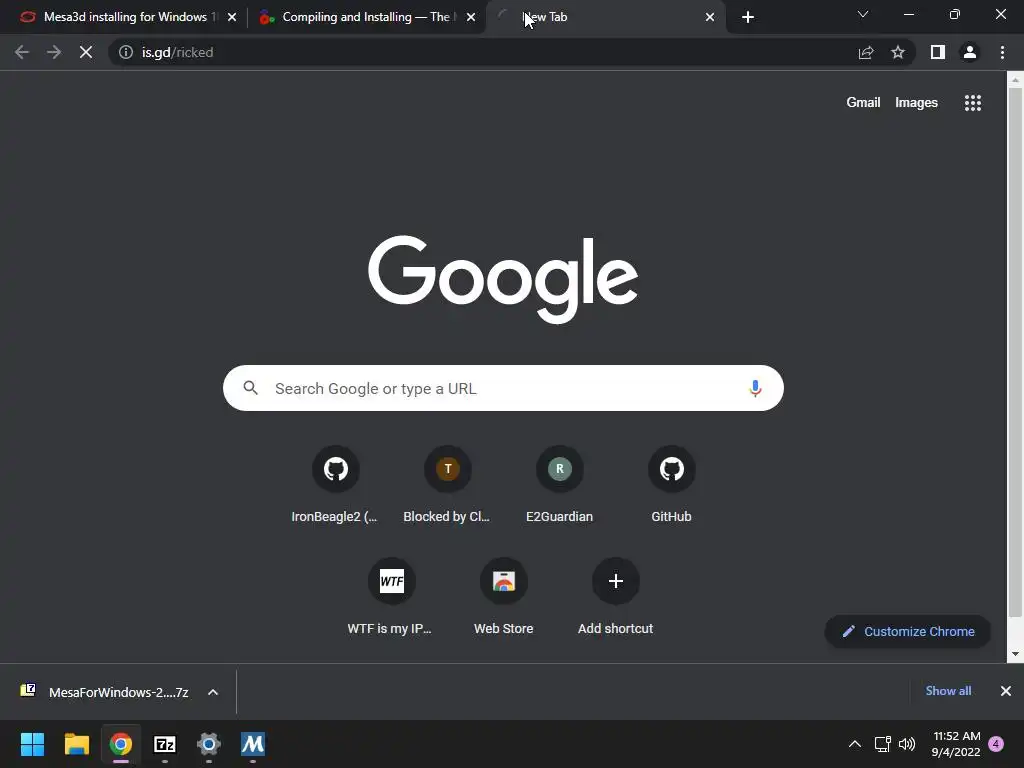
Task: Open the Chrome side panel
Action: pos(938,52)
